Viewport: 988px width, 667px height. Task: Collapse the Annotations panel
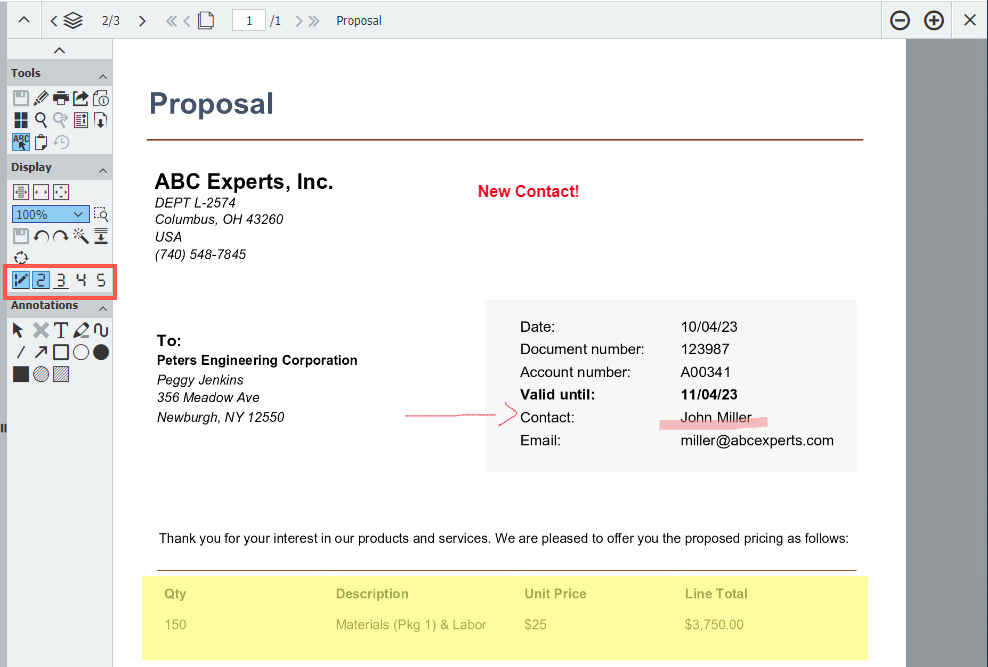coord(103,306)
